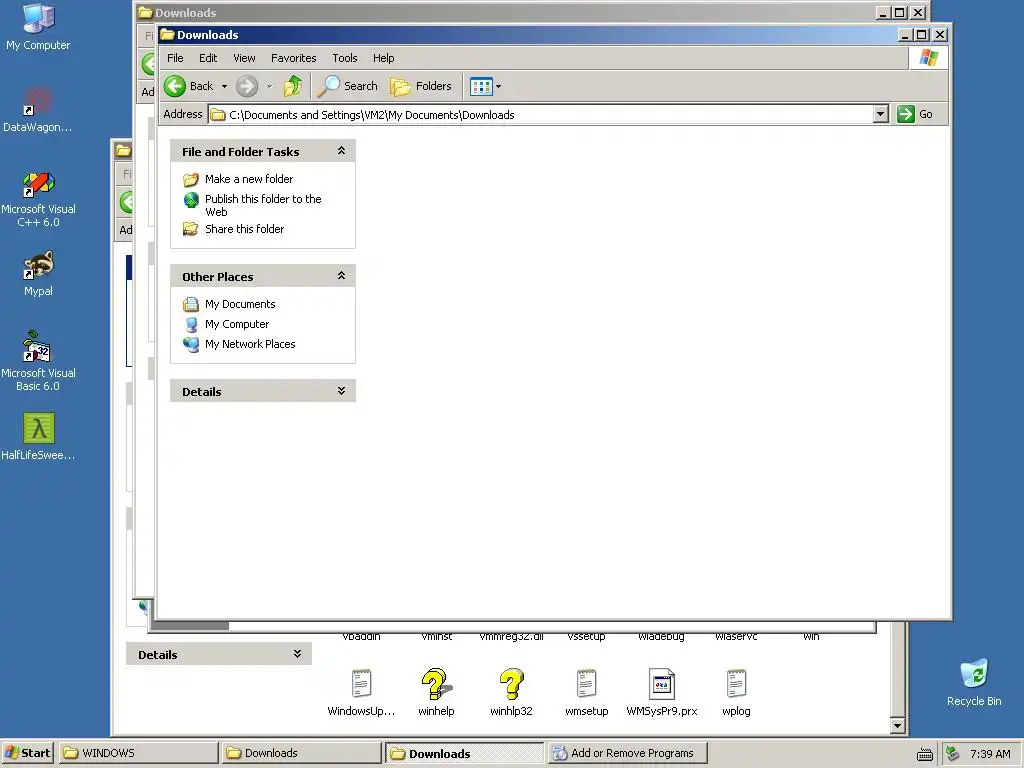Click scroll-down arrow of the WINDOWS window
Image resolution: width=1024 pixels, height=768 pixels.
(x=897, y=726)
